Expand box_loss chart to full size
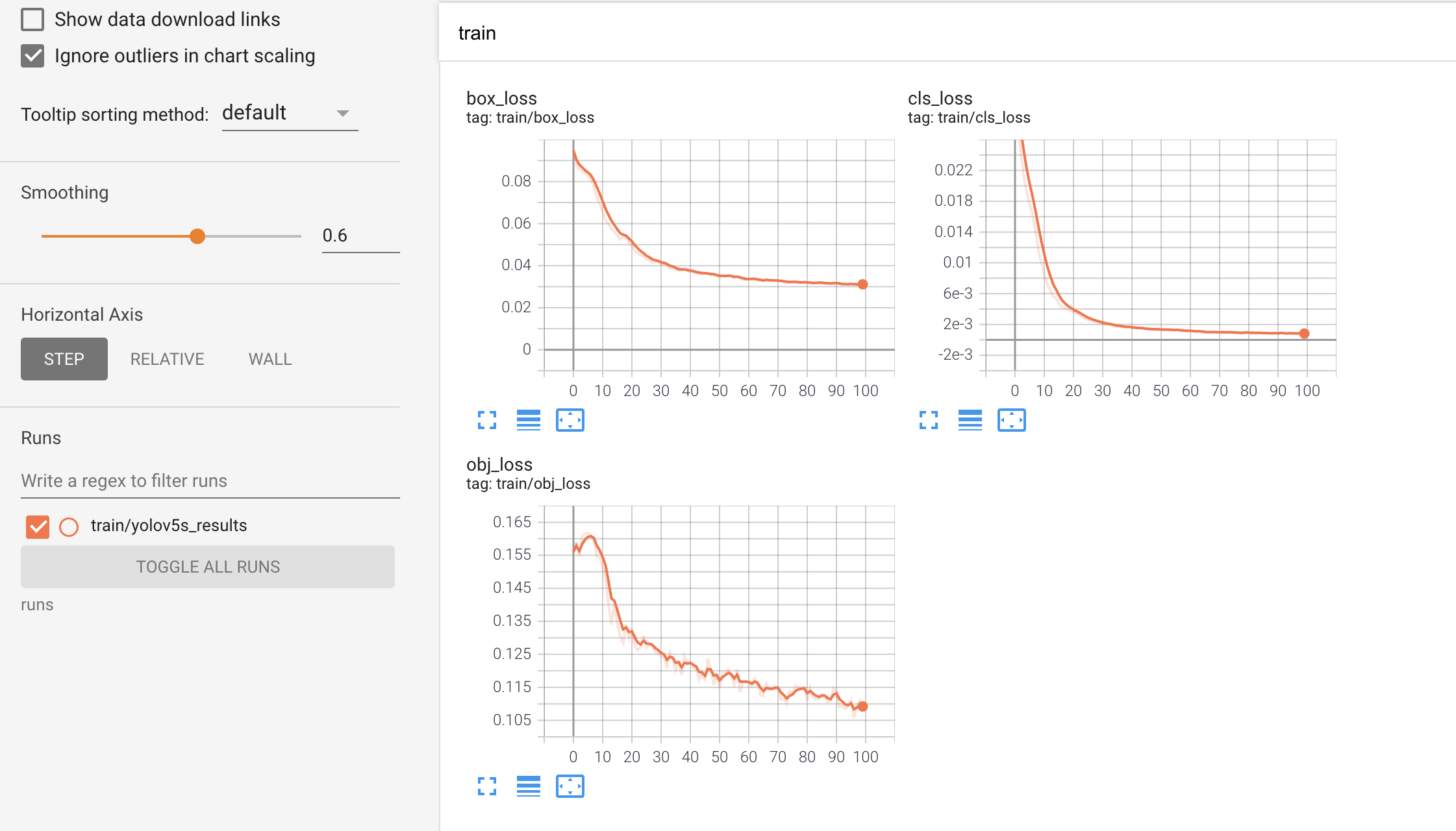This screenshot has height=831, width=1456. [487, 421]
